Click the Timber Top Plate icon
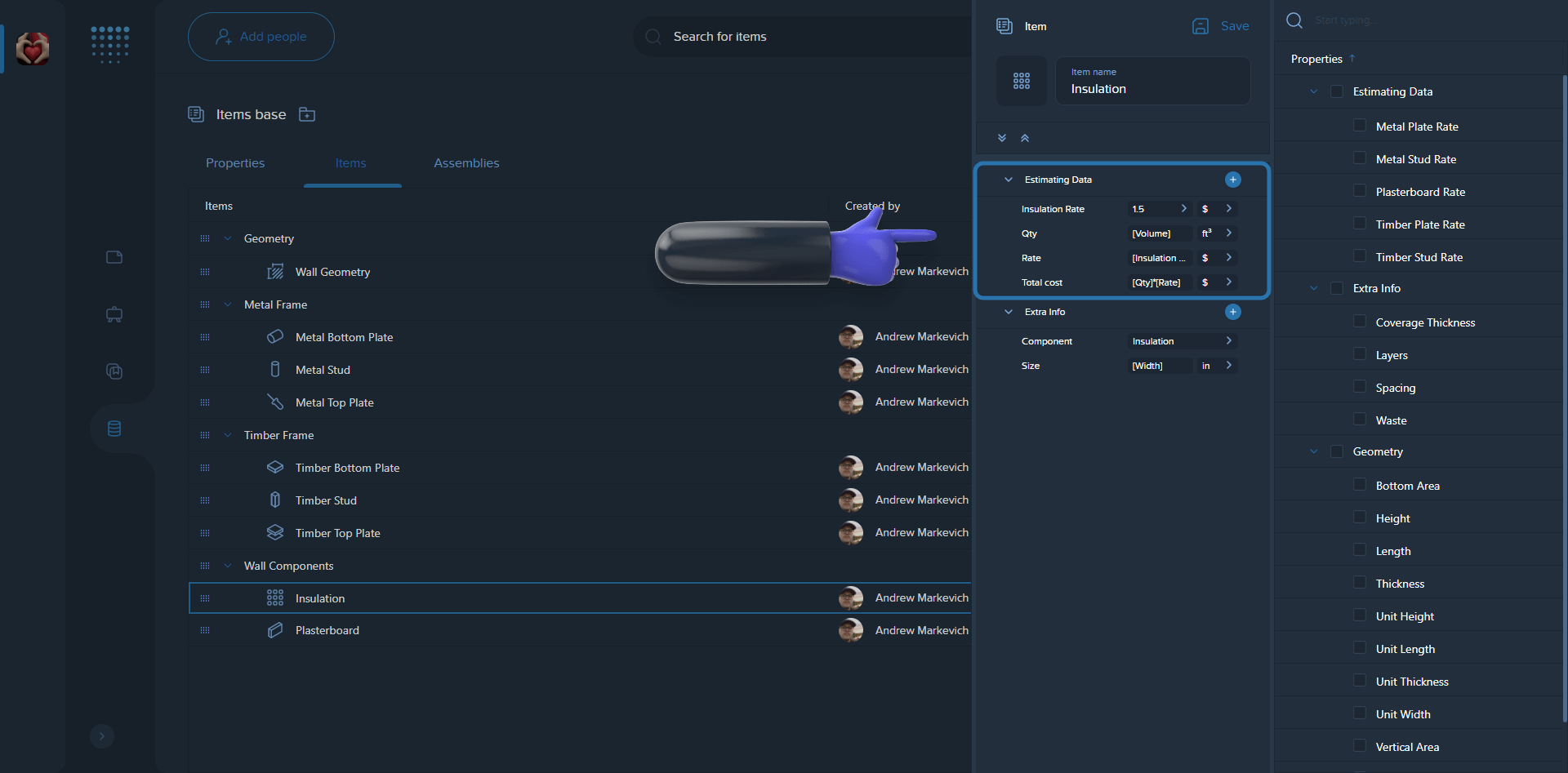 coord(275,532)
